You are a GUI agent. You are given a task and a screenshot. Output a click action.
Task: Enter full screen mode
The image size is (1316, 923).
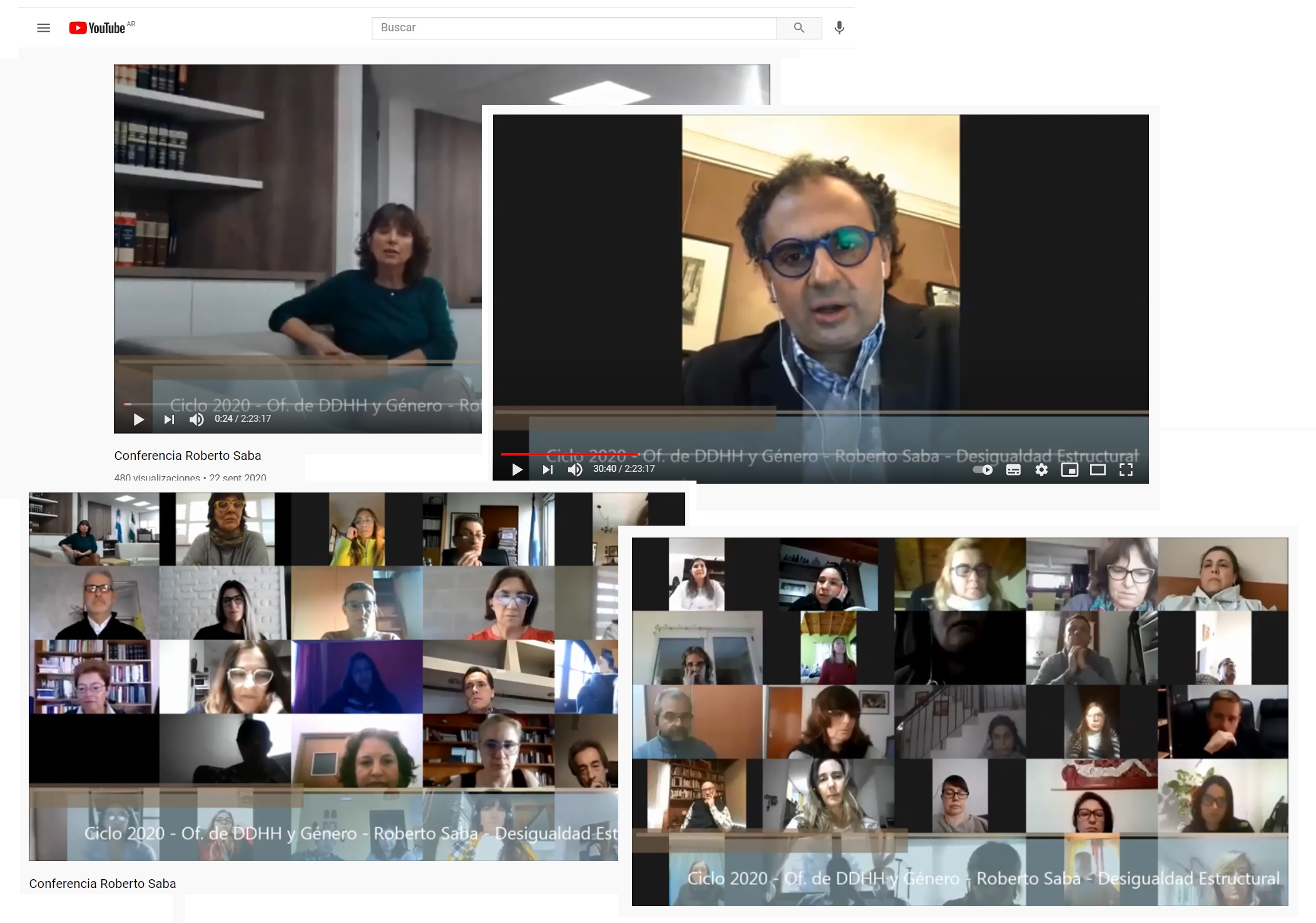pyautogui.click(x=1126, y=470)
